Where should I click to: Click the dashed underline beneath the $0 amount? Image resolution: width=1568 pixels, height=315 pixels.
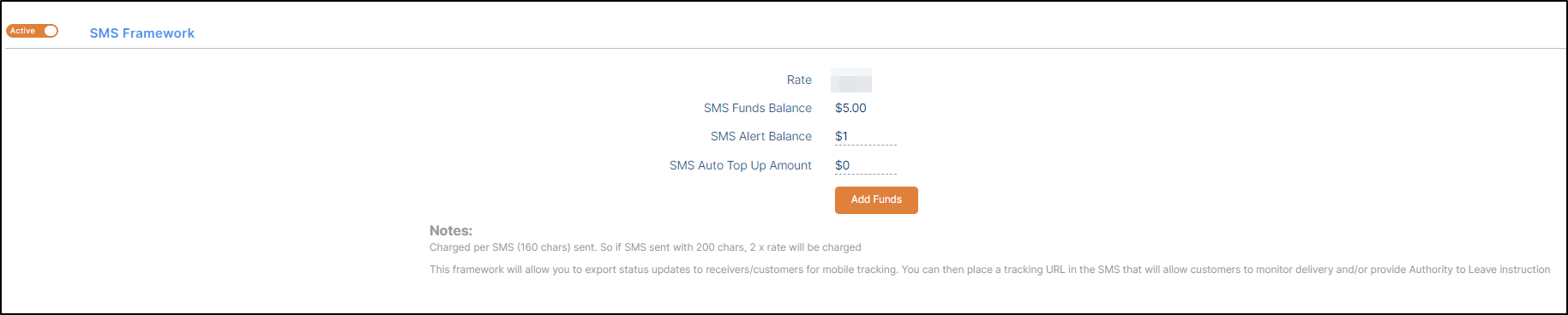pos(866,174)
